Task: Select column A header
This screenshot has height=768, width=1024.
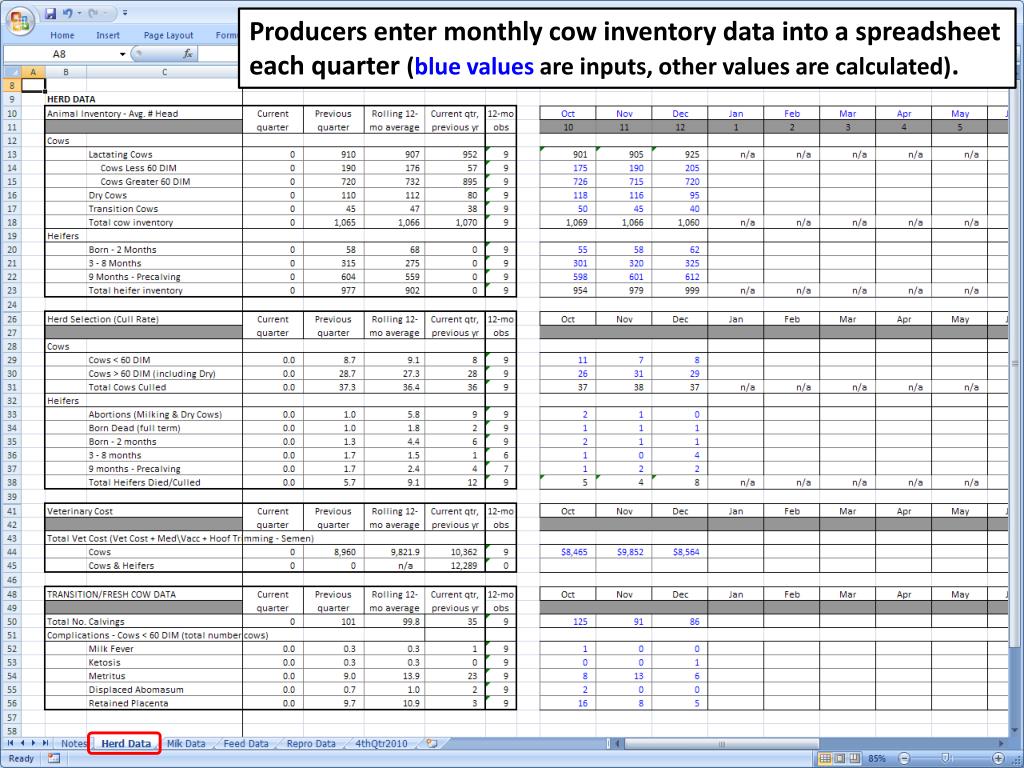Action: [33, 72]
